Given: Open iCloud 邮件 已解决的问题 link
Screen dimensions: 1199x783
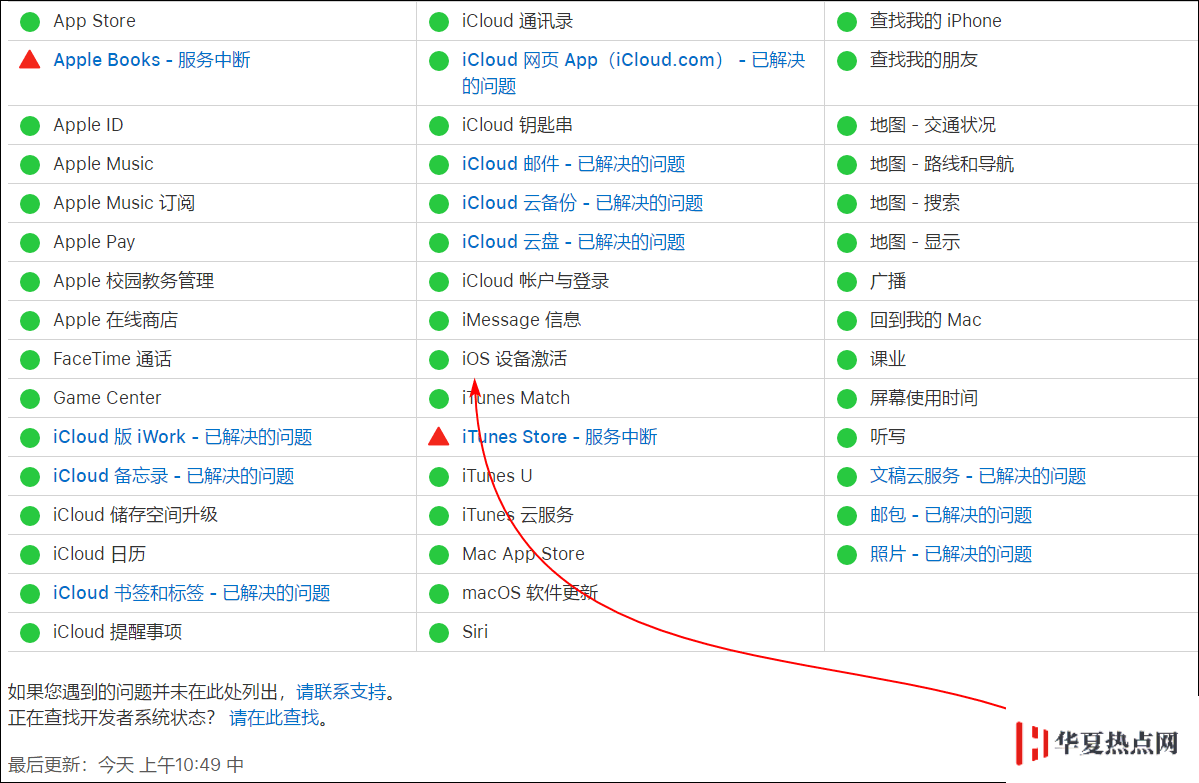Looking at the screenshot, I should coord(573,164).
